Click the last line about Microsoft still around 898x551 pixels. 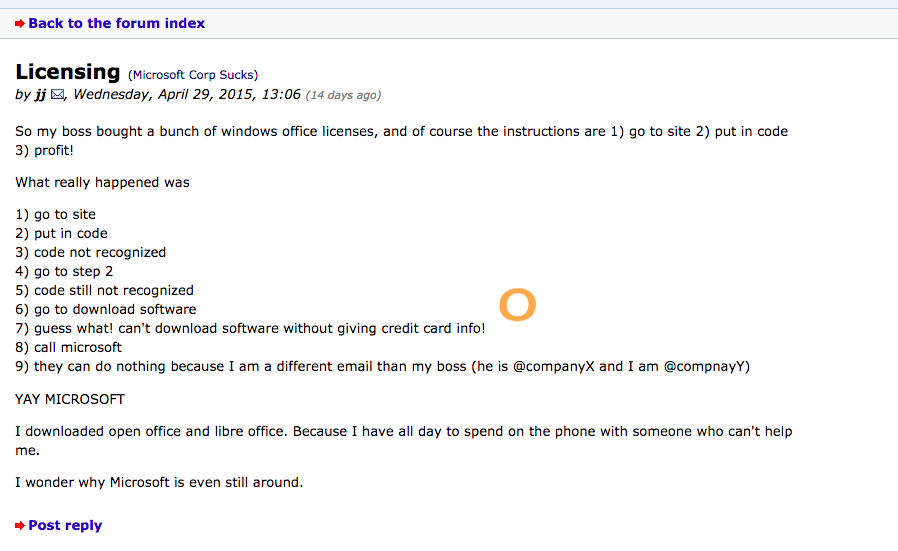click(x=159, y=482)
